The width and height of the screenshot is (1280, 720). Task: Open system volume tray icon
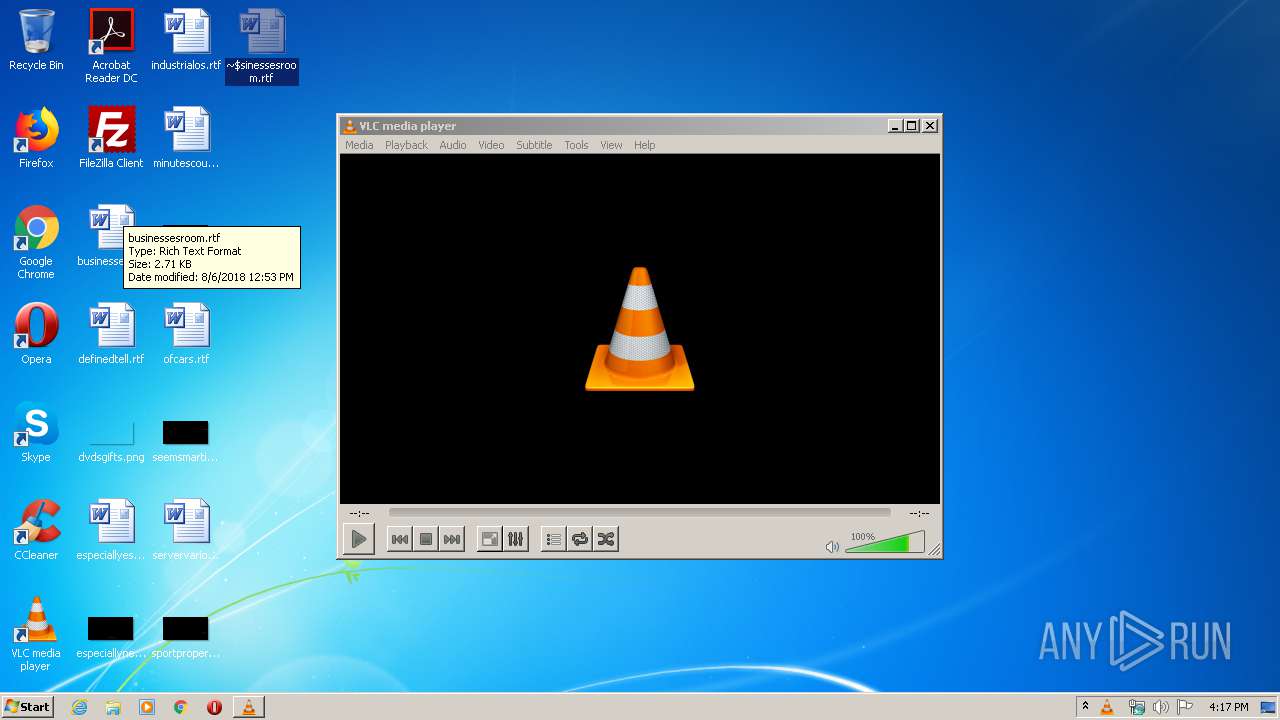tap(1160, 707)
